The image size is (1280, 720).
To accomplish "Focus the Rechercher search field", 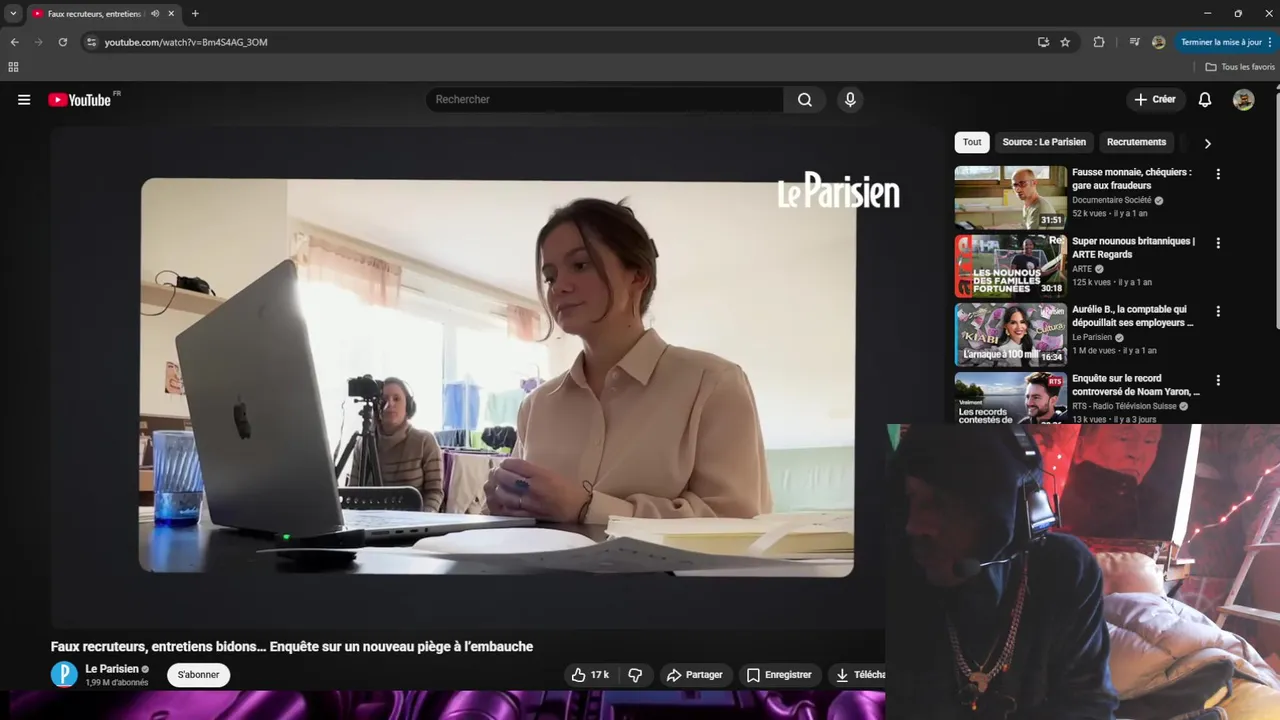I will point(605,100).
